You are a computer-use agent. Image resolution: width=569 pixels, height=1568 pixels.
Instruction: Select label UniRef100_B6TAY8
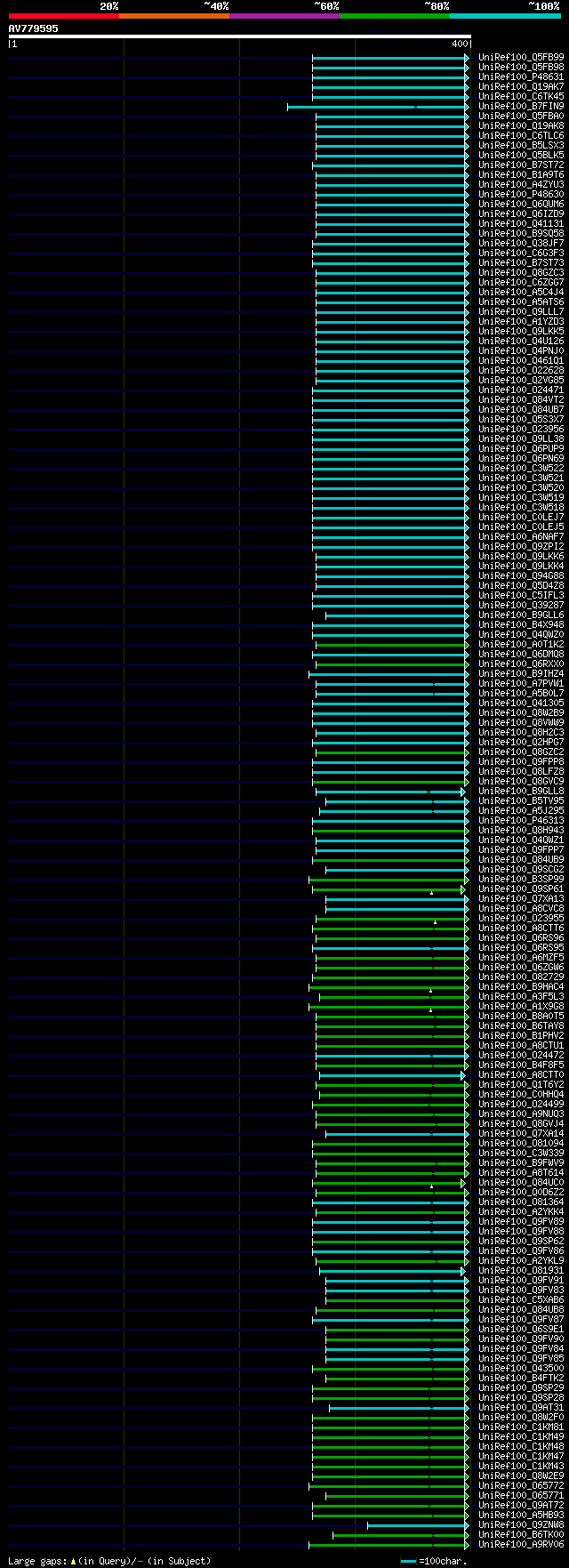[521, 1025]
